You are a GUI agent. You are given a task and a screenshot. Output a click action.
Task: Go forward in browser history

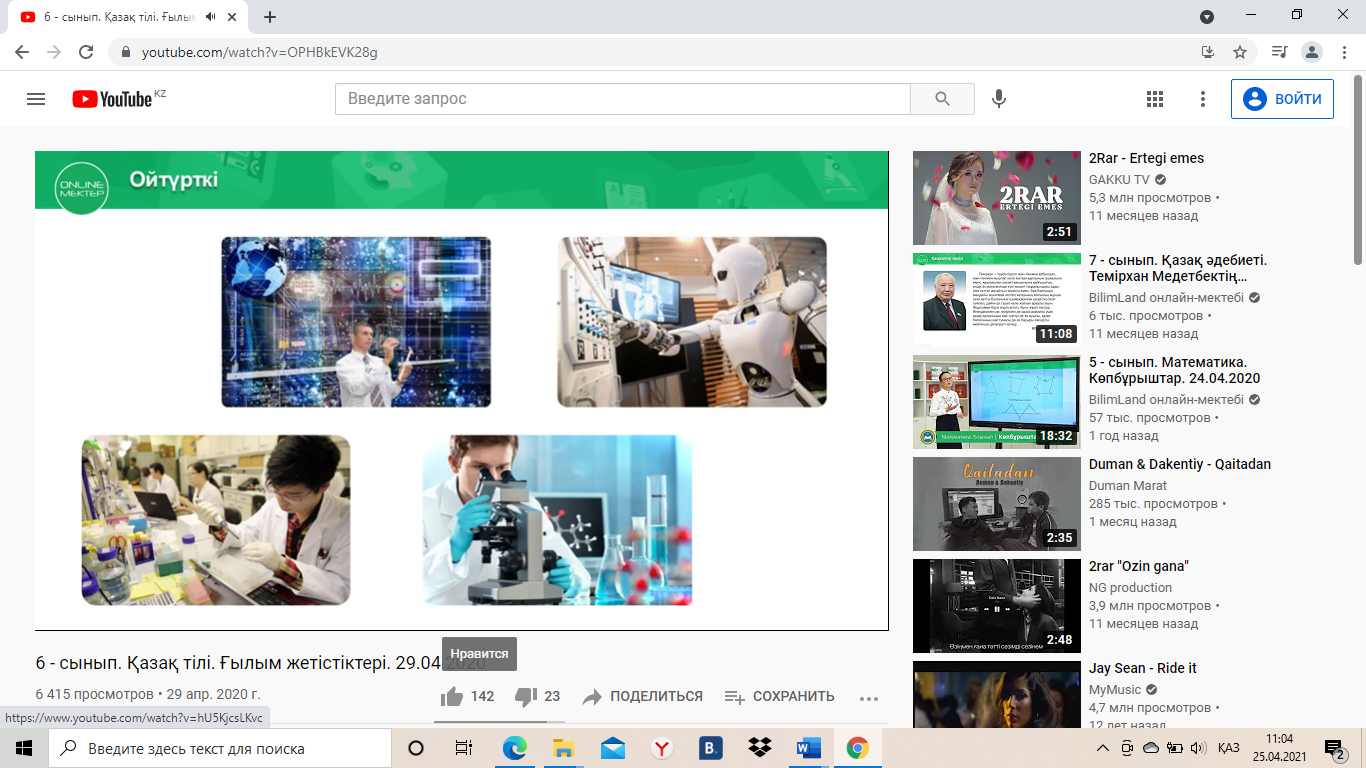click(54, 52)
